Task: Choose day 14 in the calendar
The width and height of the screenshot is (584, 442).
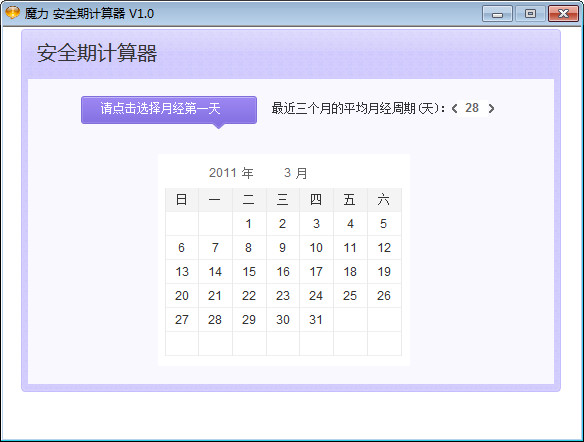Action: coord(215,271)
